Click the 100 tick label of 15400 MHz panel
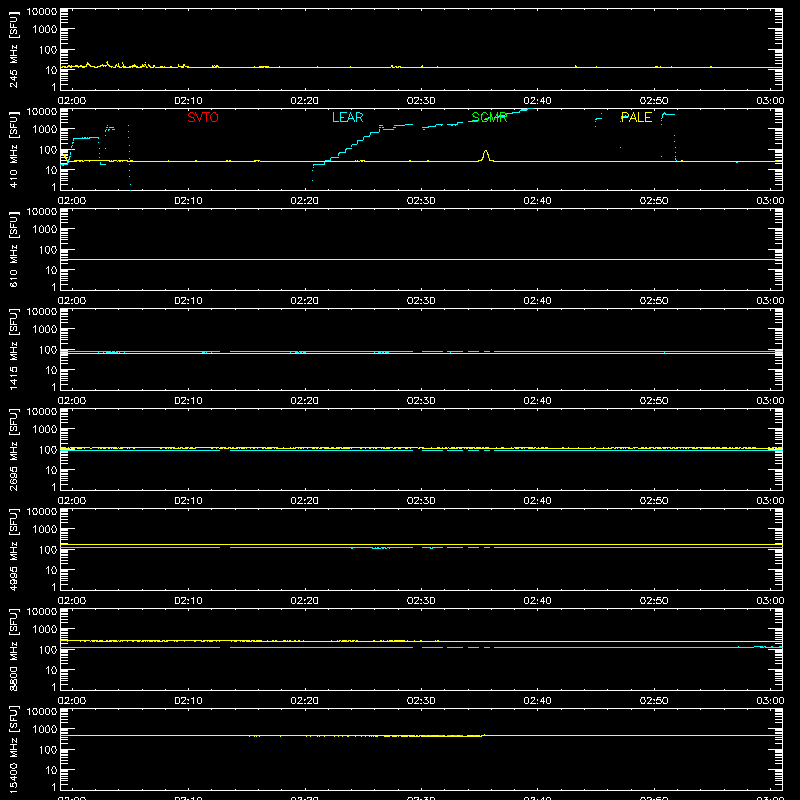This screenshot has width=800, height=800. click(48, 749)
